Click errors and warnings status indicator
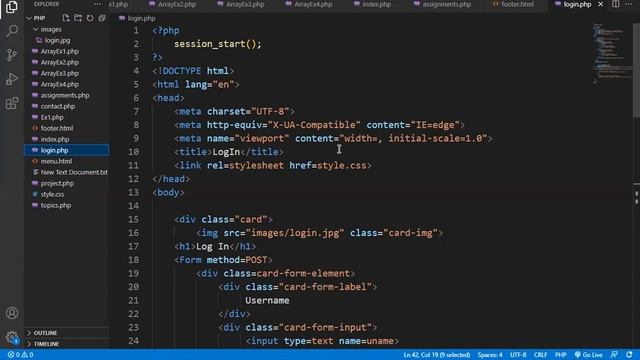 pyautogui.click(x=20, y=355)
